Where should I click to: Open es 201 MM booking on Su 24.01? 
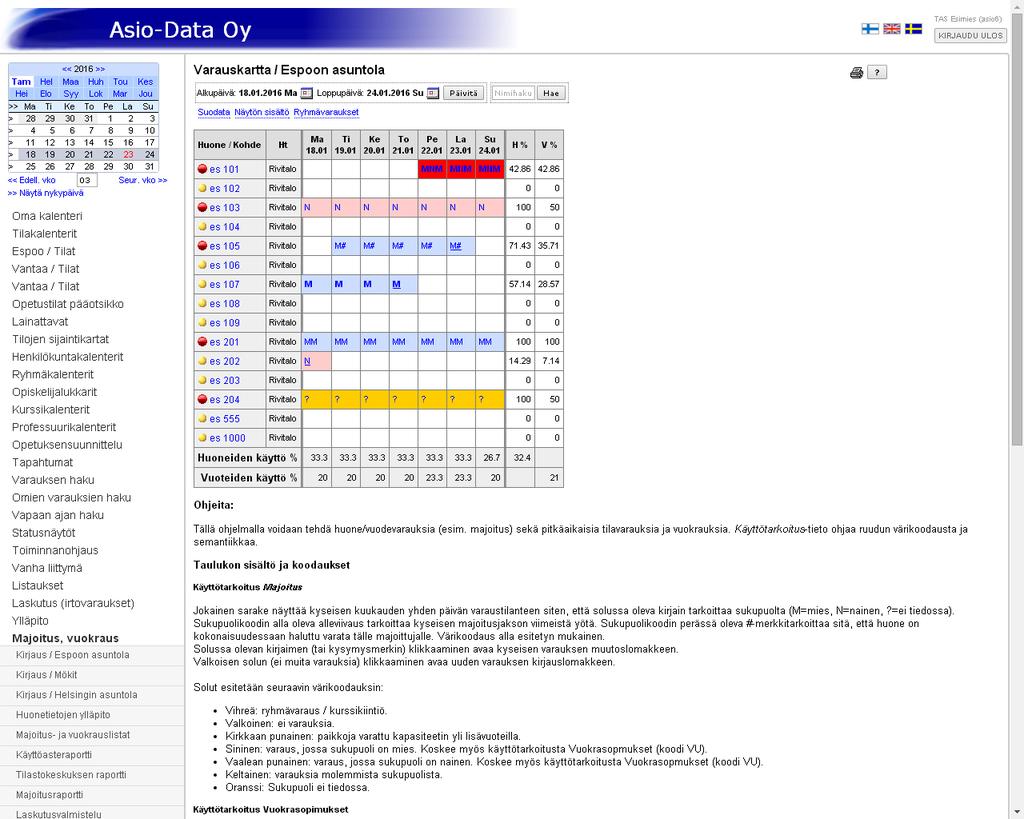tap(489, 342)
